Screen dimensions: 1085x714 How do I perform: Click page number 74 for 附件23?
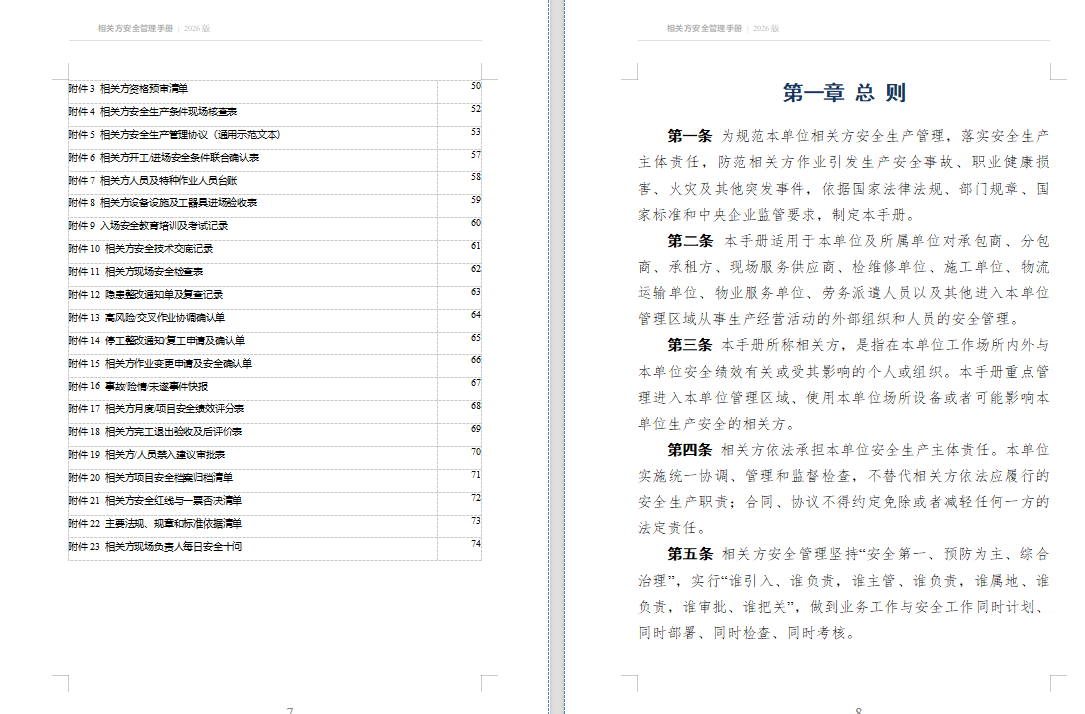[x=475, y=543]
